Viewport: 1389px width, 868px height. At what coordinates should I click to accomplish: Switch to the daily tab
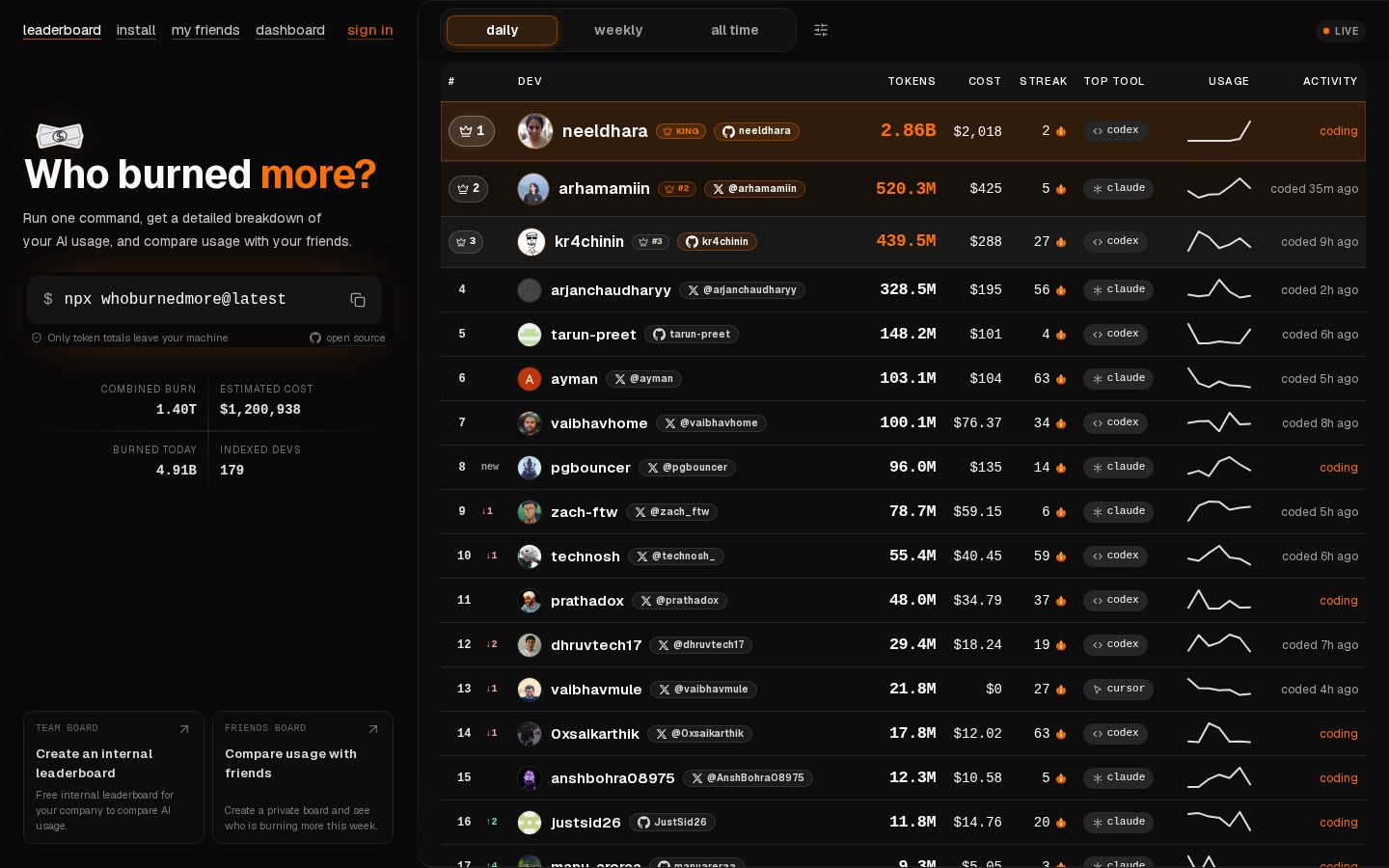tap(502, 31)
